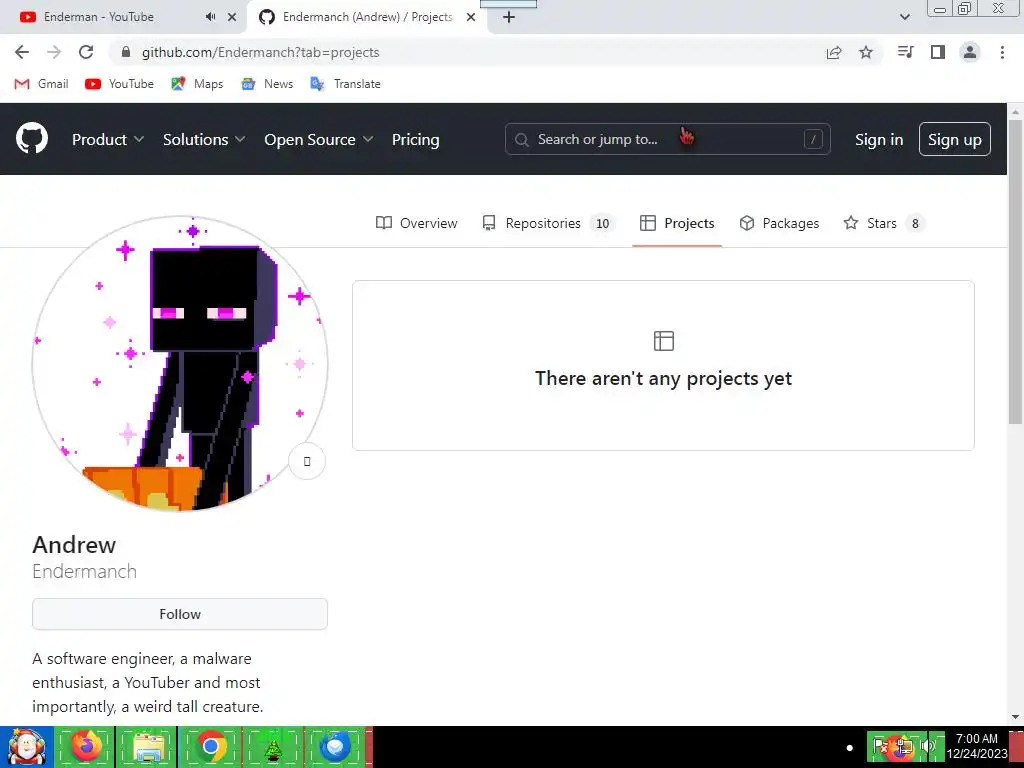1024x768 pixels.
Task: Switch to the Overview tab
Action: click(x=417, y=223)
